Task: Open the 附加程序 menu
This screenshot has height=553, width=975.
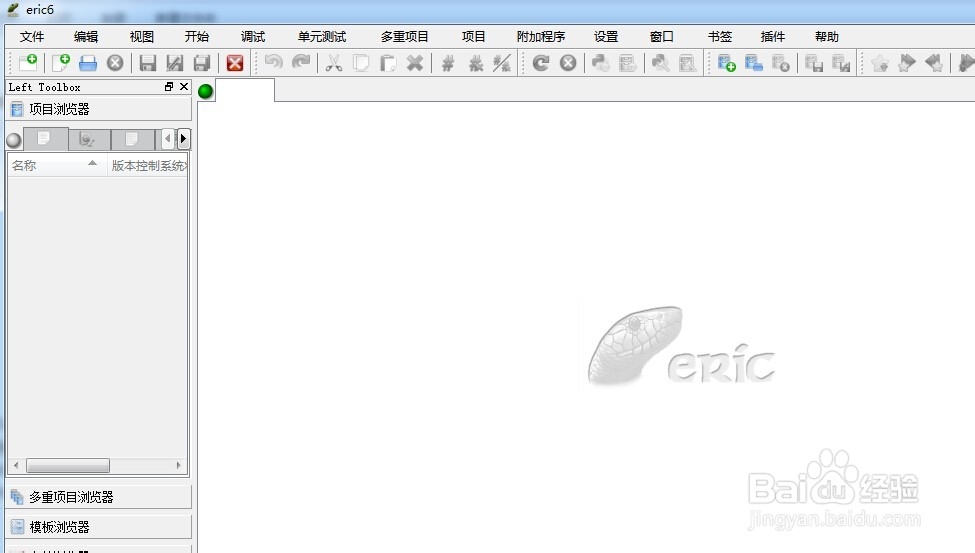Action: tap(541, 37)
